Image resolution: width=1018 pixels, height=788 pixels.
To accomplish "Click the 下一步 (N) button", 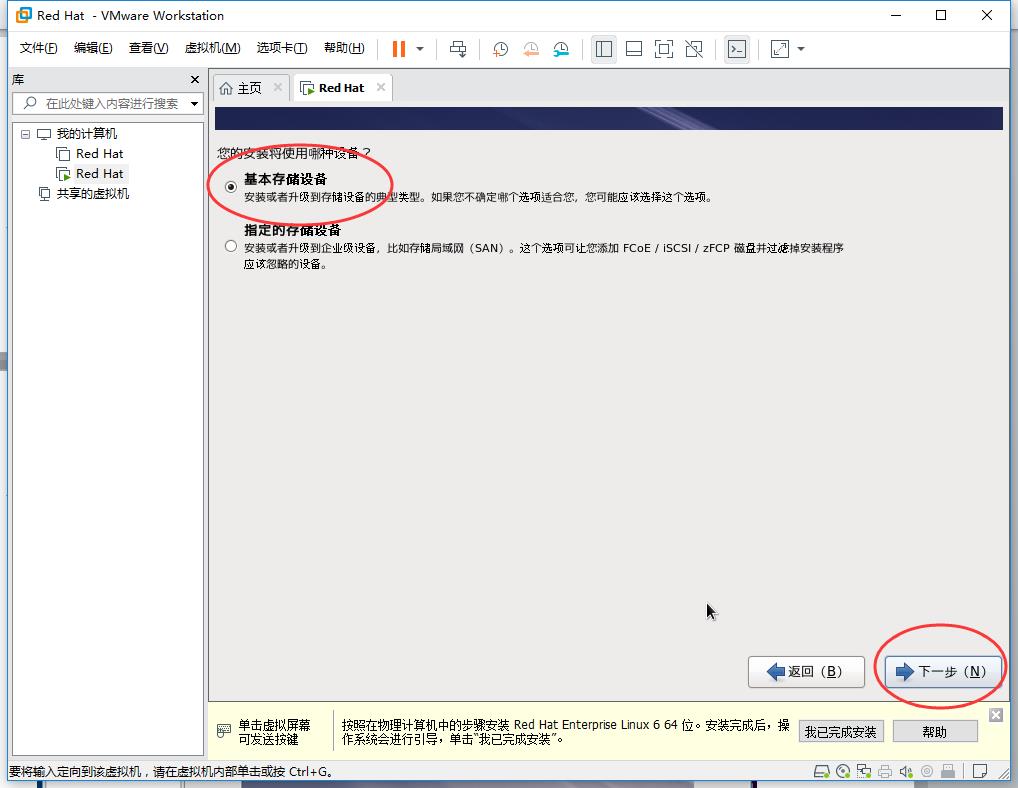I will pos(943,672).
